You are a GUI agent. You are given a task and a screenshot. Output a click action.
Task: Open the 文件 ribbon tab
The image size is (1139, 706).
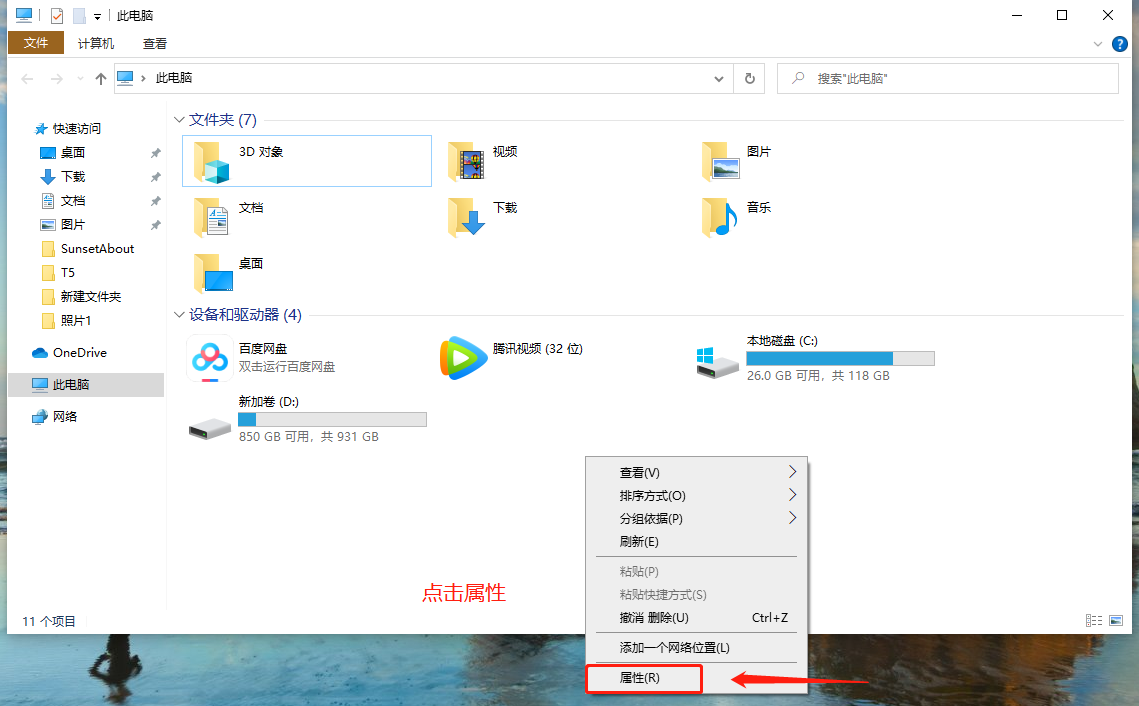pos(36,43)
